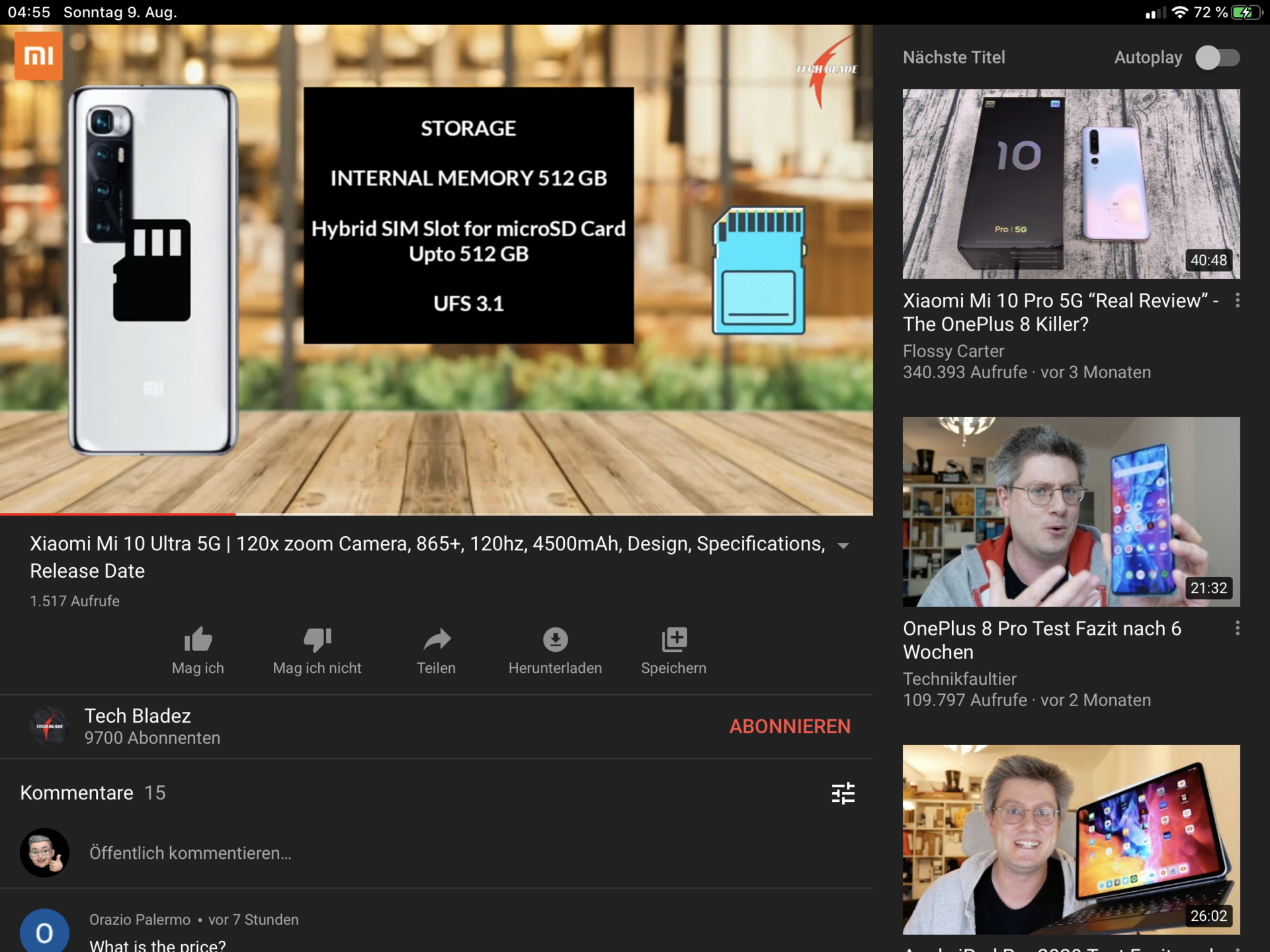Screen dimensions: 1270x952
Task: Tap the Mag ich nicht thumbs-down icon
Action: point(317,639)
